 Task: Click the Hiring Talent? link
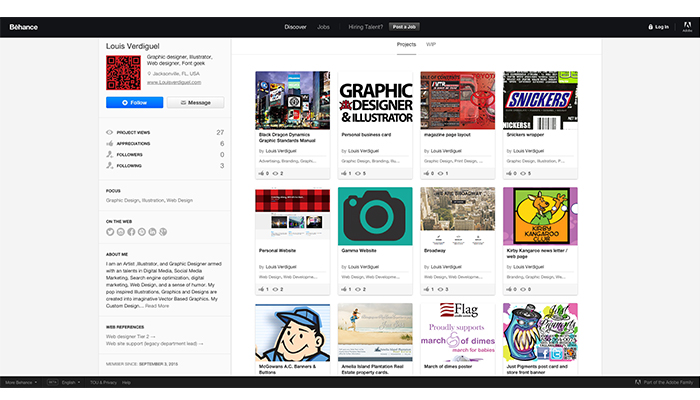click(366, 27)
